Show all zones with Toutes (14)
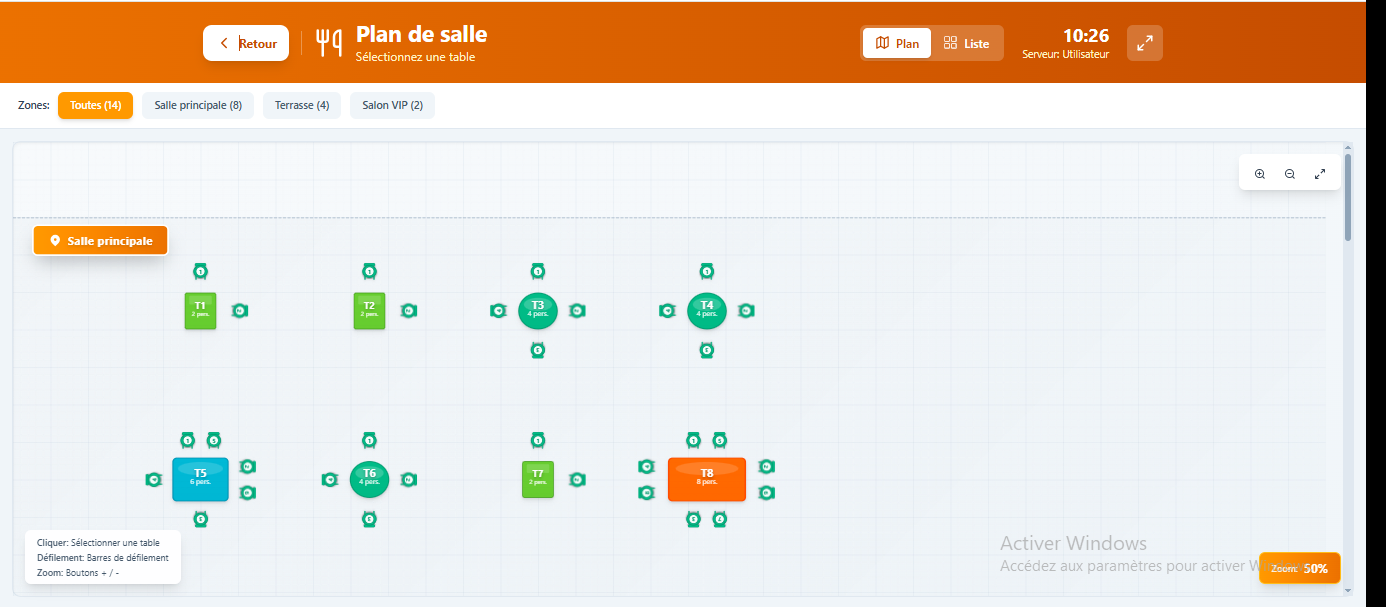The height and width of the screenshot is (607, 1386). 95,105
